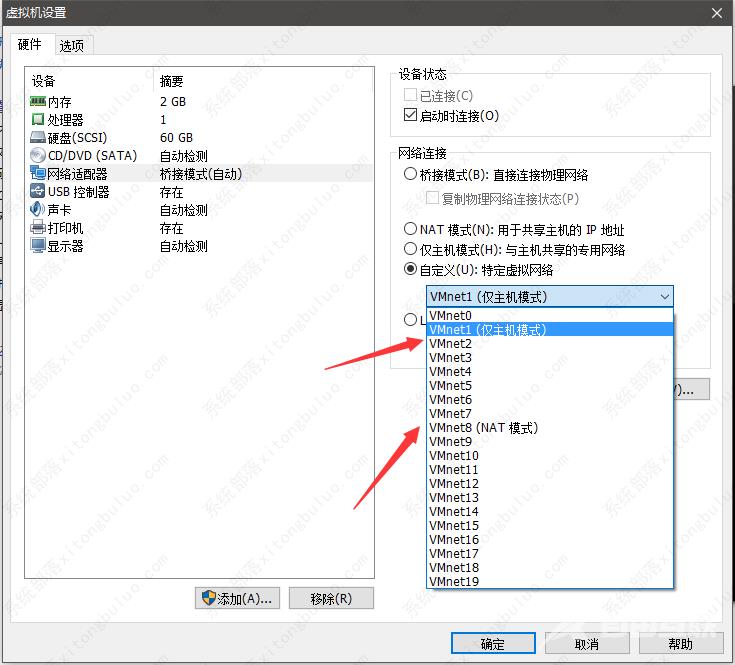Choose VMnet10 from the dropdown list
735x665 pixels.
549,456
